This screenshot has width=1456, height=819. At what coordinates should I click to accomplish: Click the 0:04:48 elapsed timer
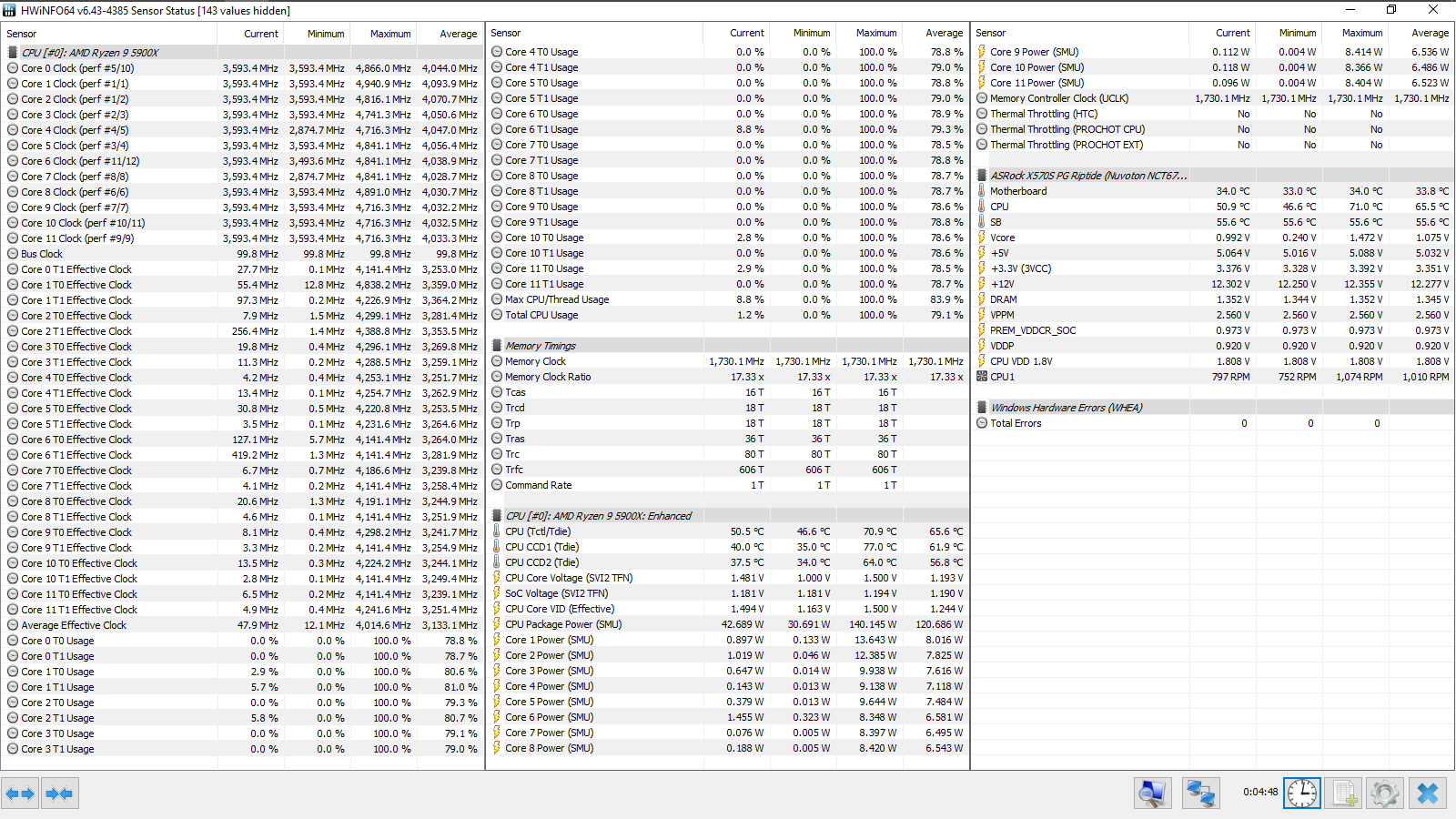click(1260, 792)
